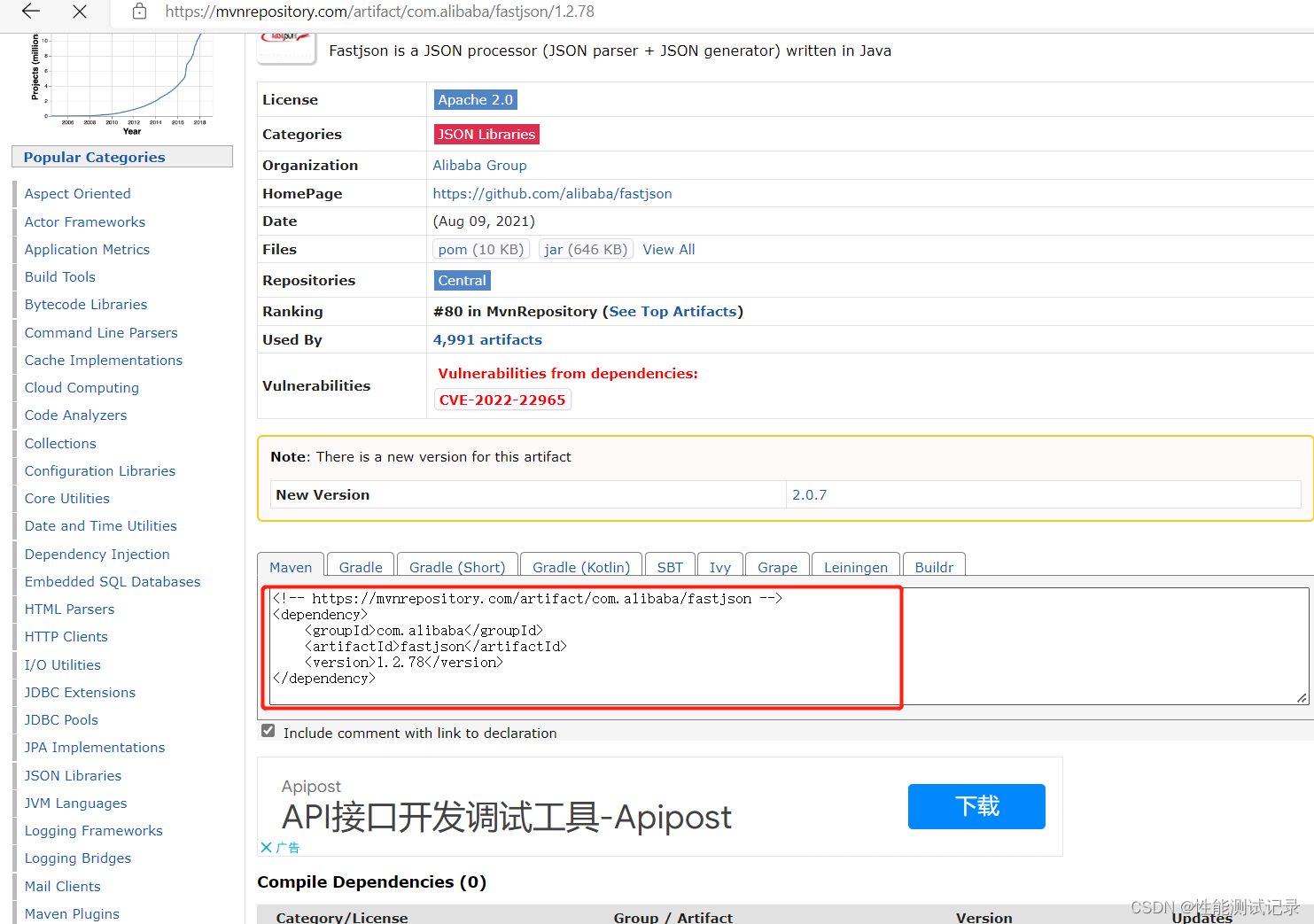Screen dimensions: 1314x924
Task: Open HTML Parsers category
Action: (x=69, y=610)
